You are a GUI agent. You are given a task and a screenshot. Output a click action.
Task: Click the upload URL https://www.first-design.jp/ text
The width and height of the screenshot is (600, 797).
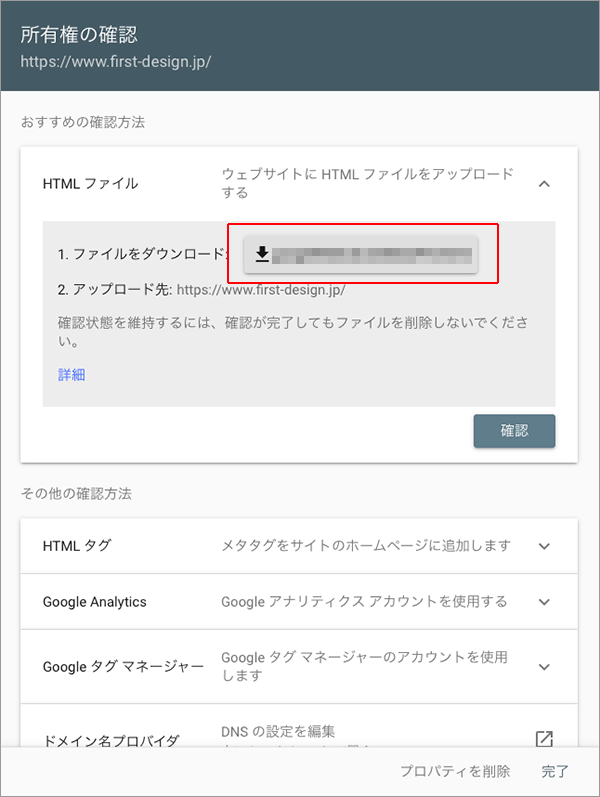coord(261,290)
